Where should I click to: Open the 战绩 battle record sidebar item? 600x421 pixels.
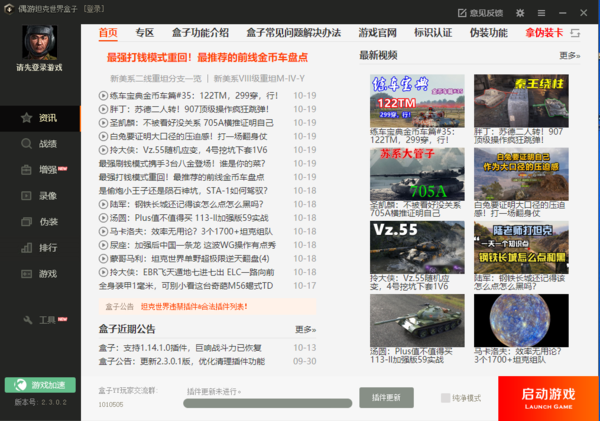point(40,144)
